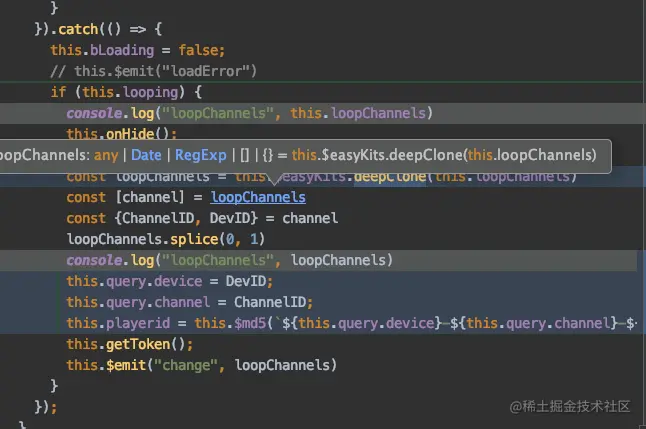Click the RegExp type in tooltip
646x429 pixels.
[x=201, y=155]
